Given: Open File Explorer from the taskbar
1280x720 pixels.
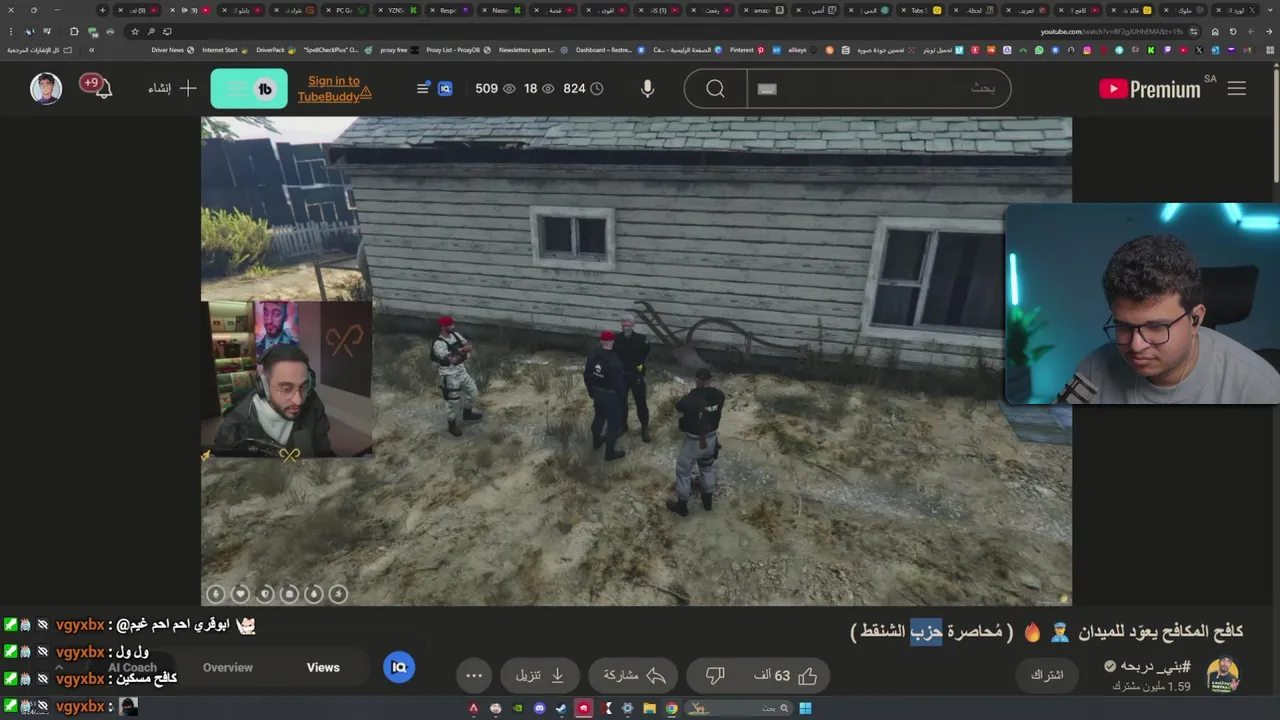Looking at the screenshot, I should pos(650,708).
